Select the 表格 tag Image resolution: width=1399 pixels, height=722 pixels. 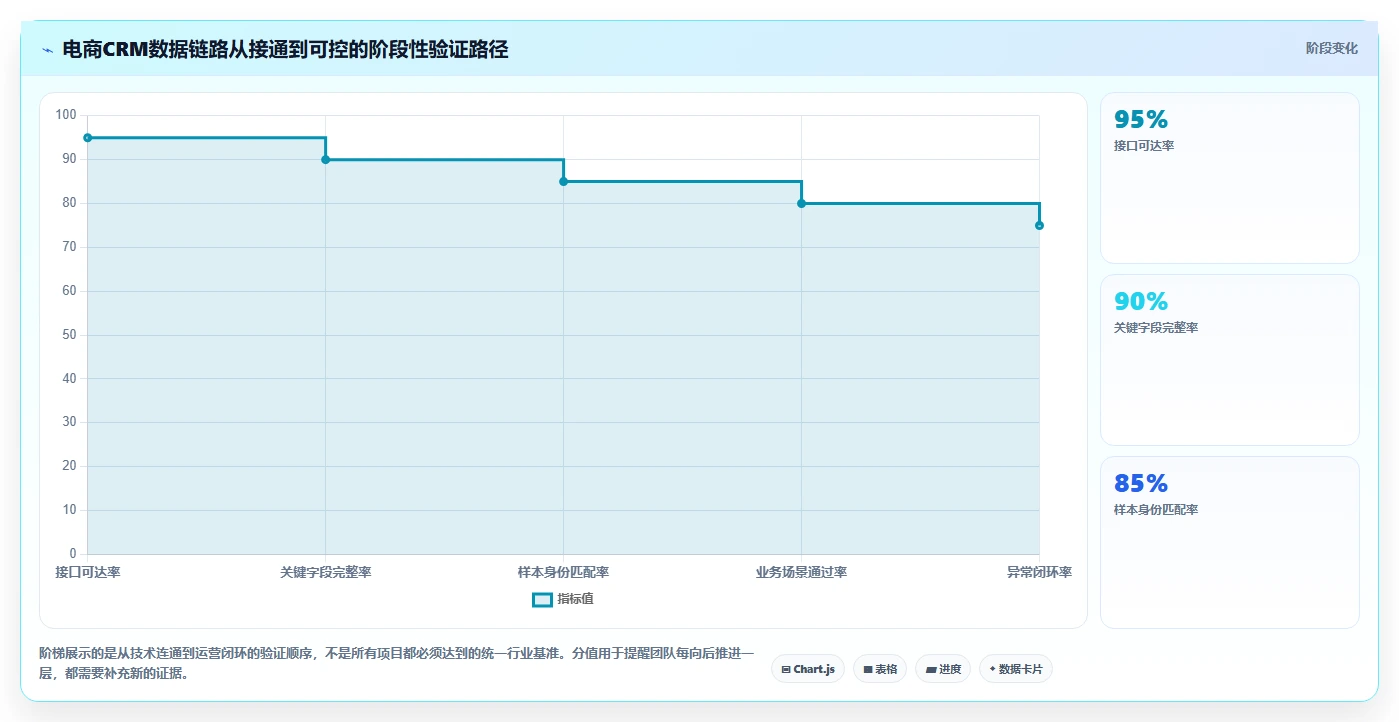tap(880, 669)
